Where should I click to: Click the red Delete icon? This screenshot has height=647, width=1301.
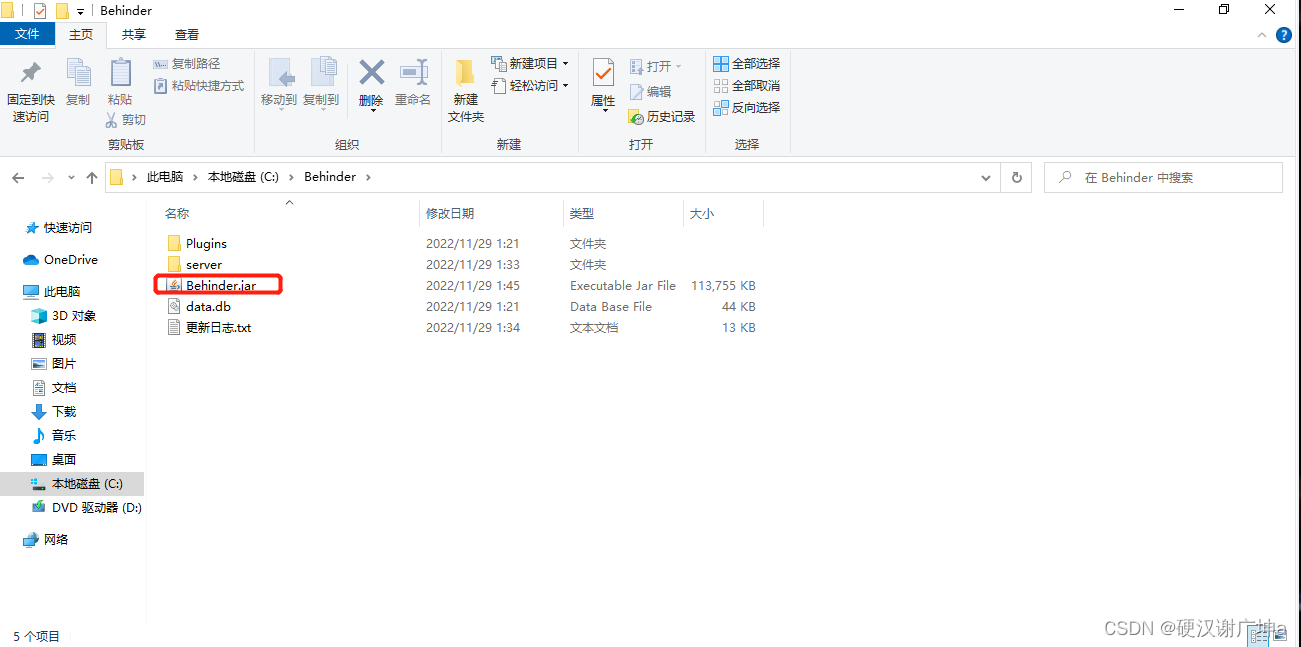click(x=371, y=72)
